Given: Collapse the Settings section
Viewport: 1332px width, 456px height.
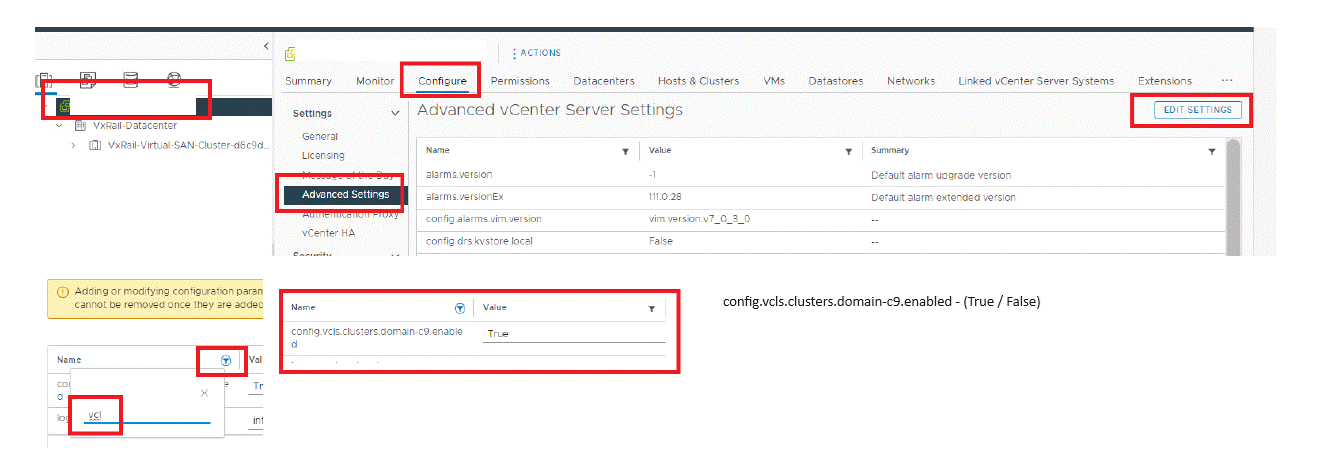Looking at the screenshot, I should point(395,114).
